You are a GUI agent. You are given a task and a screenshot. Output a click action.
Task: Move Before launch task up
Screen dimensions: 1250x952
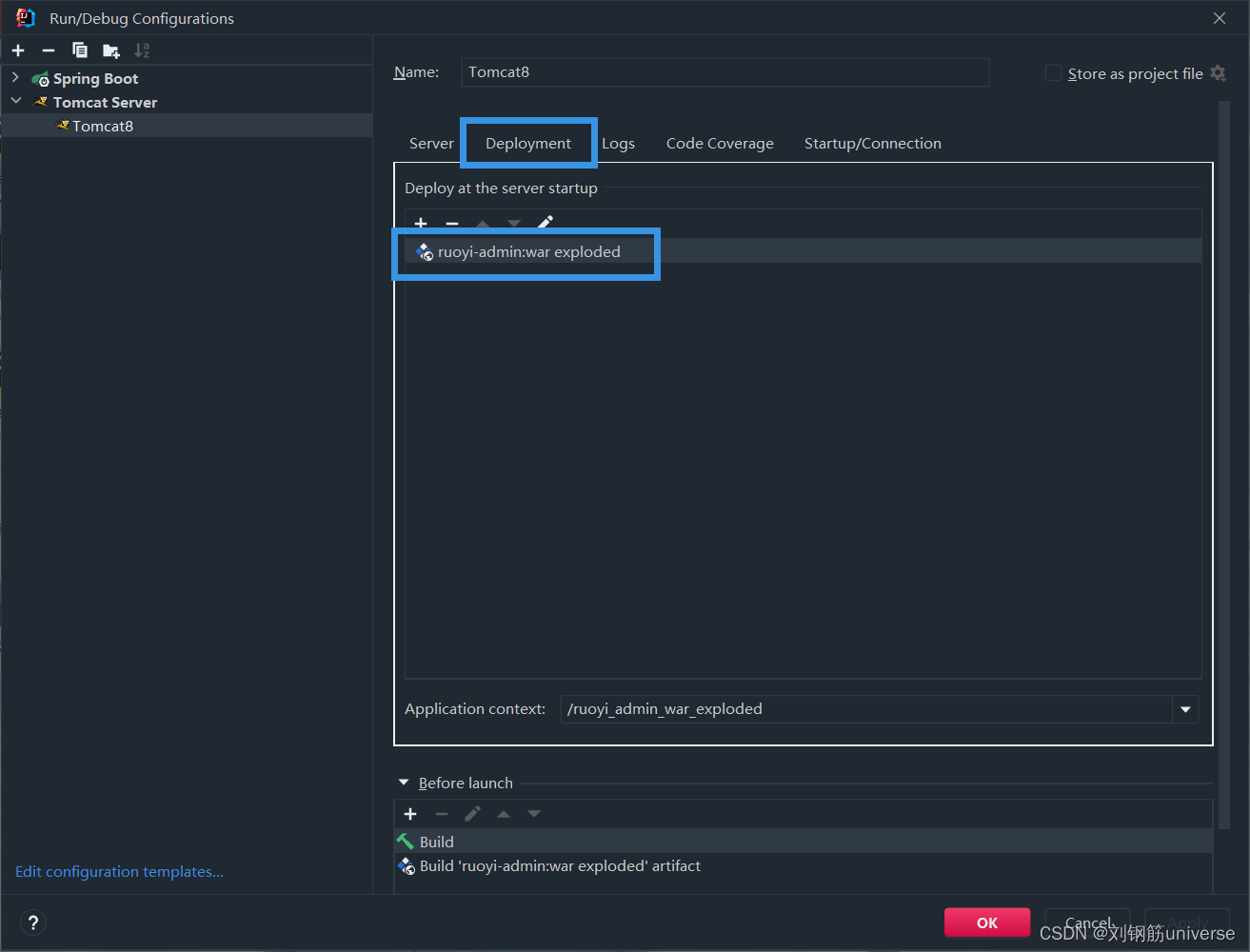tap(504, 814)
